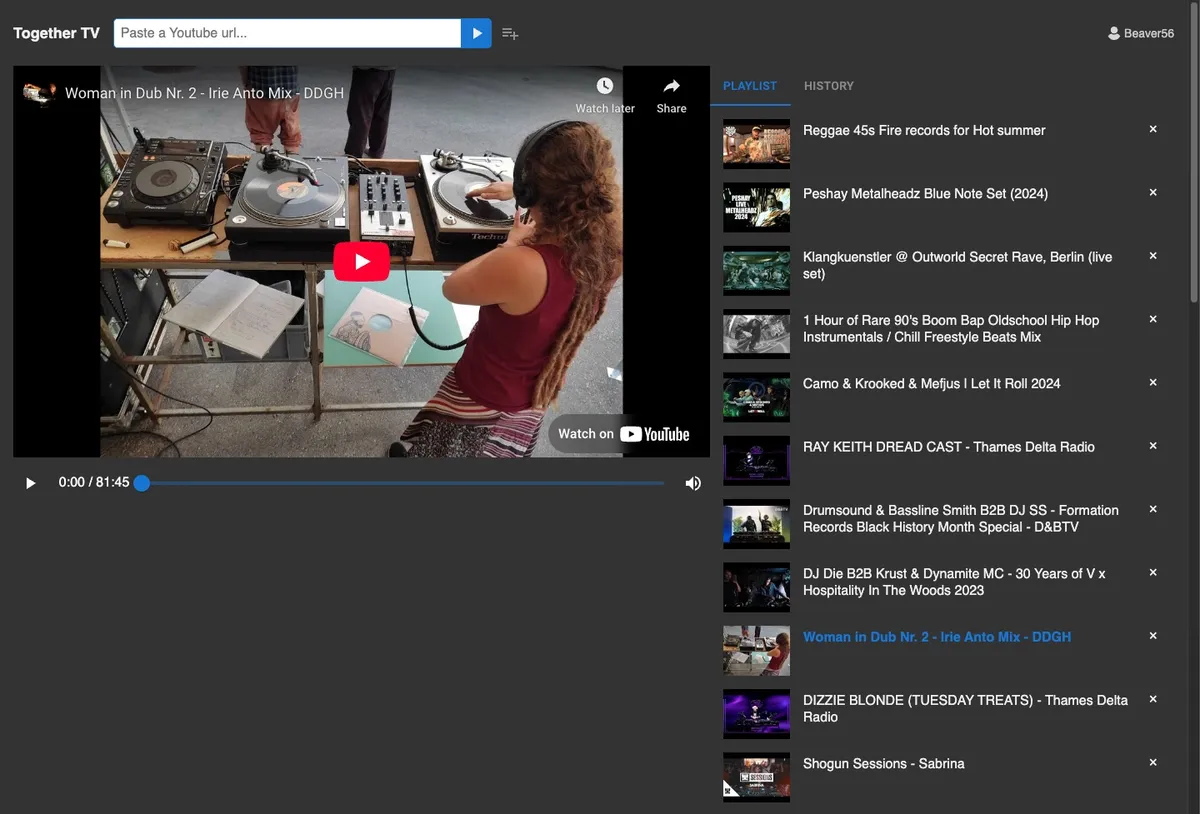Switch to the HISTORY tab
The image size is (1200, 814).
coord(829,86)
